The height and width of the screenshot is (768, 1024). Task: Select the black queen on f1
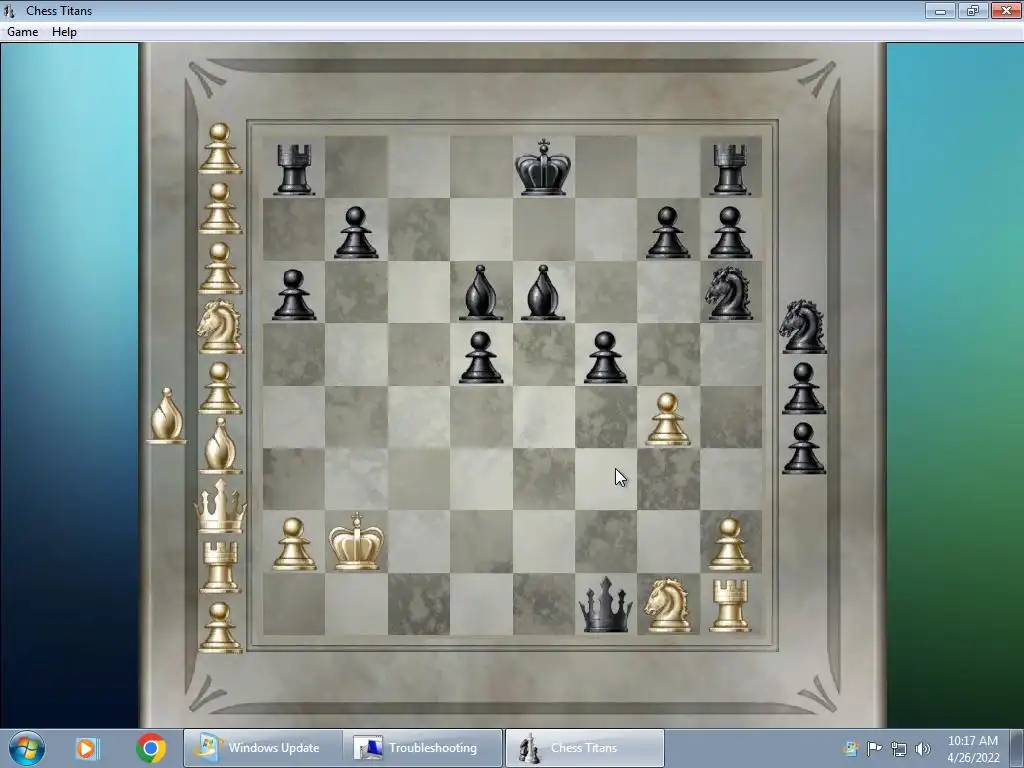605,604
